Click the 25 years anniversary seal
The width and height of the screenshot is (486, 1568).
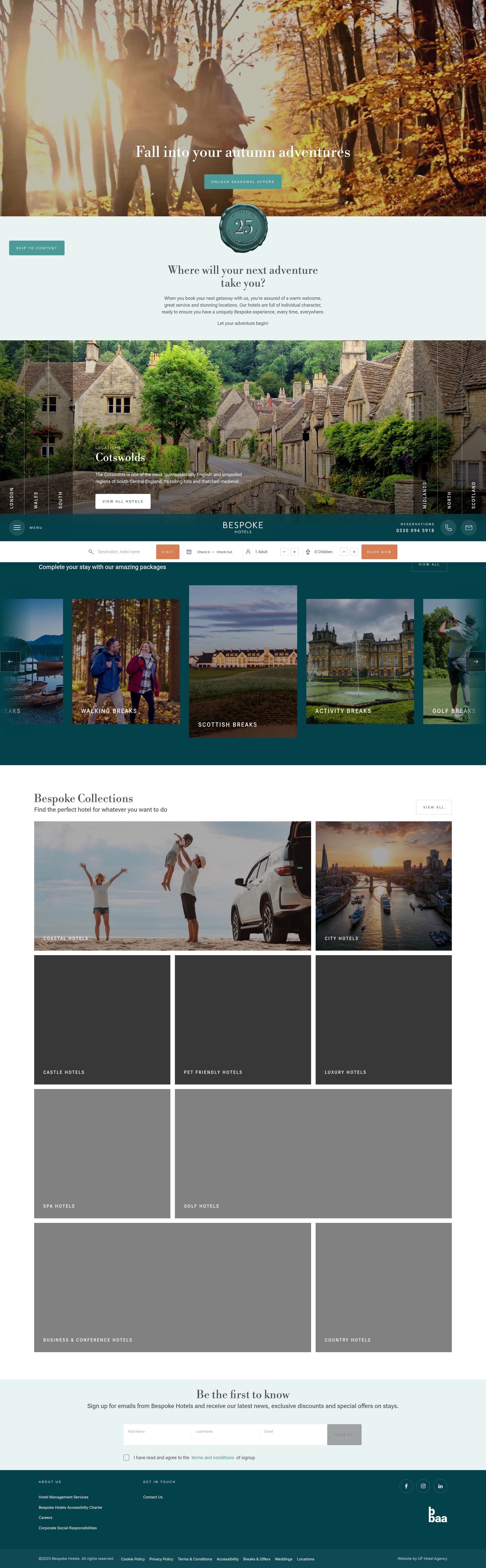point(243,228)
